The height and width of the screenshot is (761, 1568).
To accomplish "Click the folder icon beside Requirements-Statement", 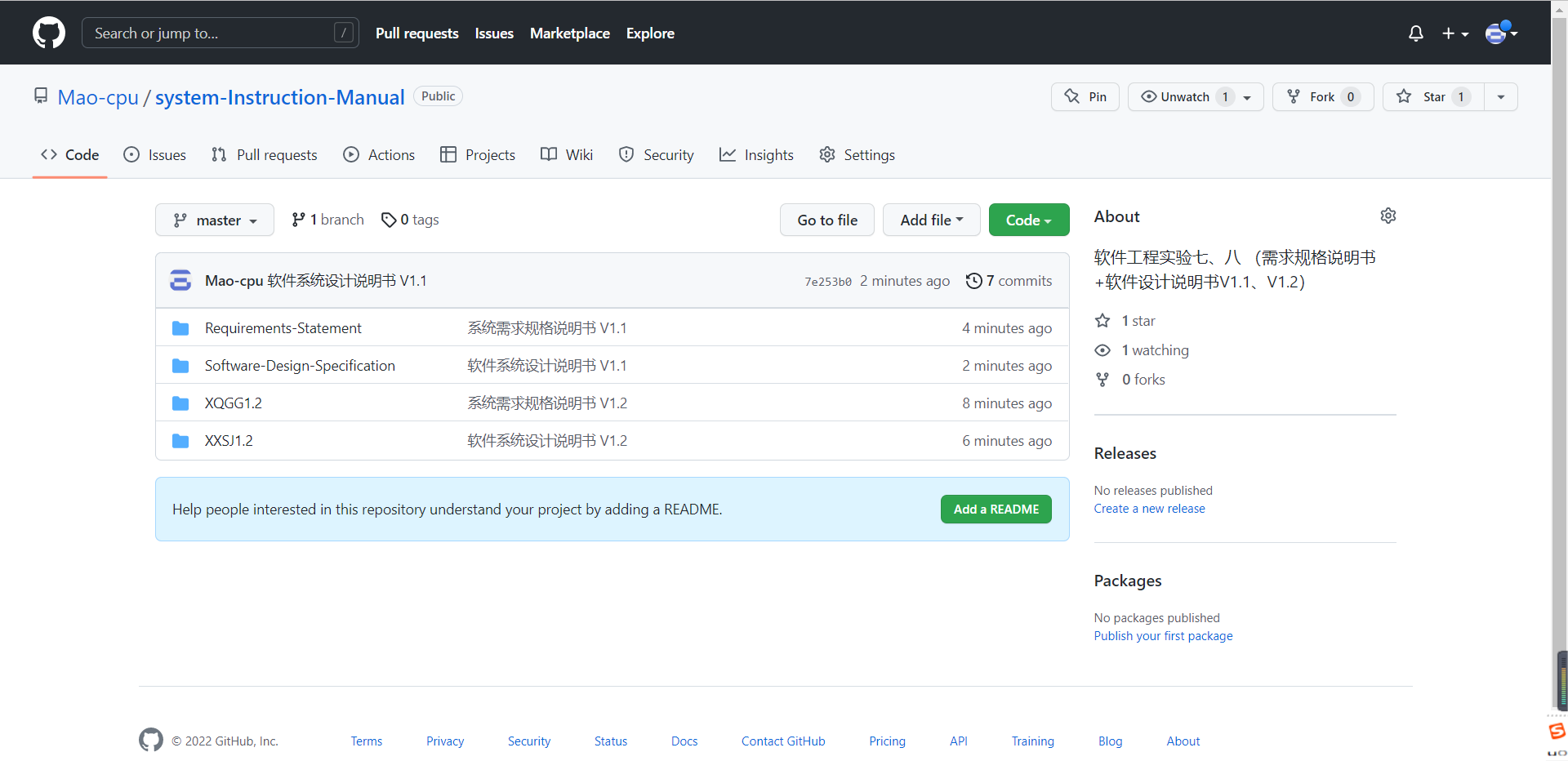I will click(x=180, y=328).
